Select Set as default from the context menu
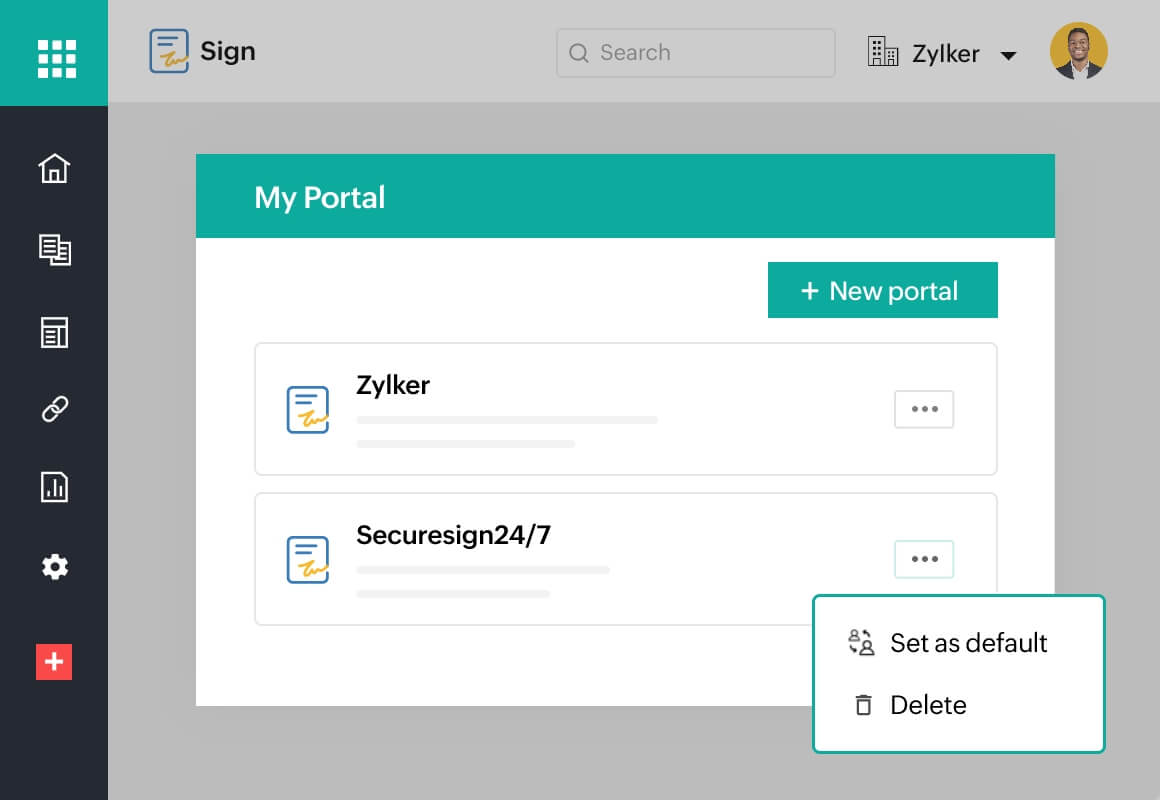 (x=968, y=643)
